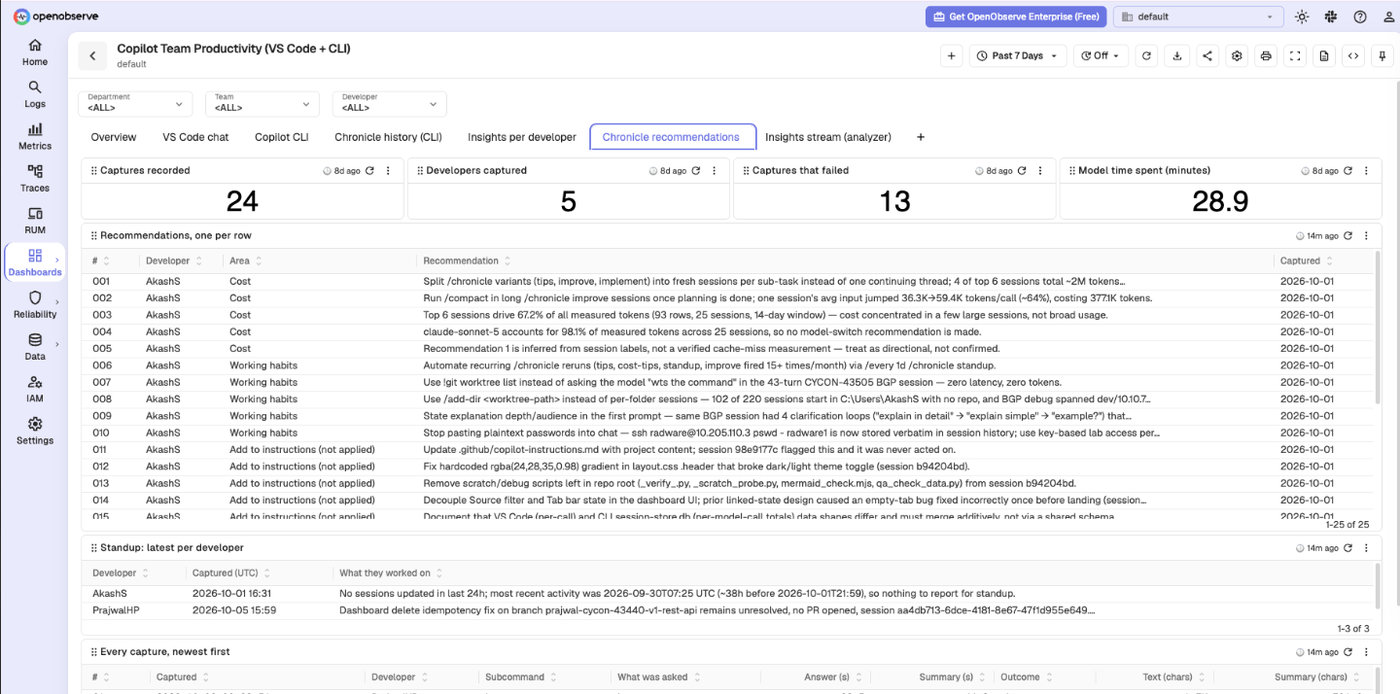Refresh the Developers captured panel
The height and width of the screenshot is (694, 1400).
tap(696, 171)
